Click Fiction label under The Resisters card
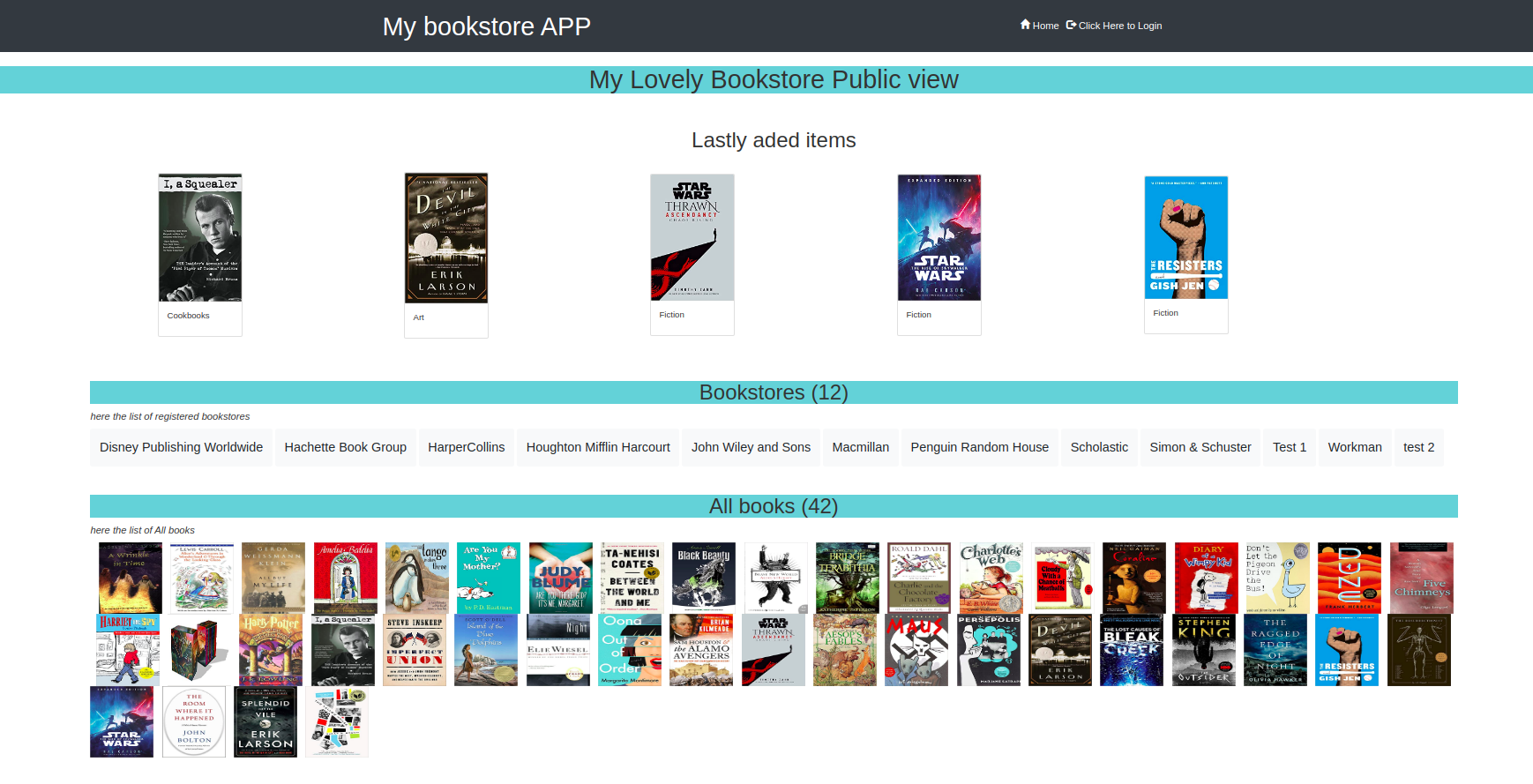This screenshot has height=784, width=1533. click(x=1165, y=313)
